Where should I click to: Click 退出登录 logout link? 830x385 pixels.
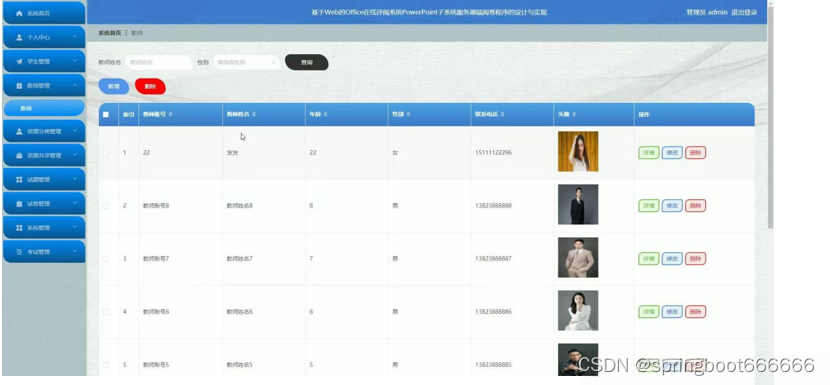click(x=744, y=13)
